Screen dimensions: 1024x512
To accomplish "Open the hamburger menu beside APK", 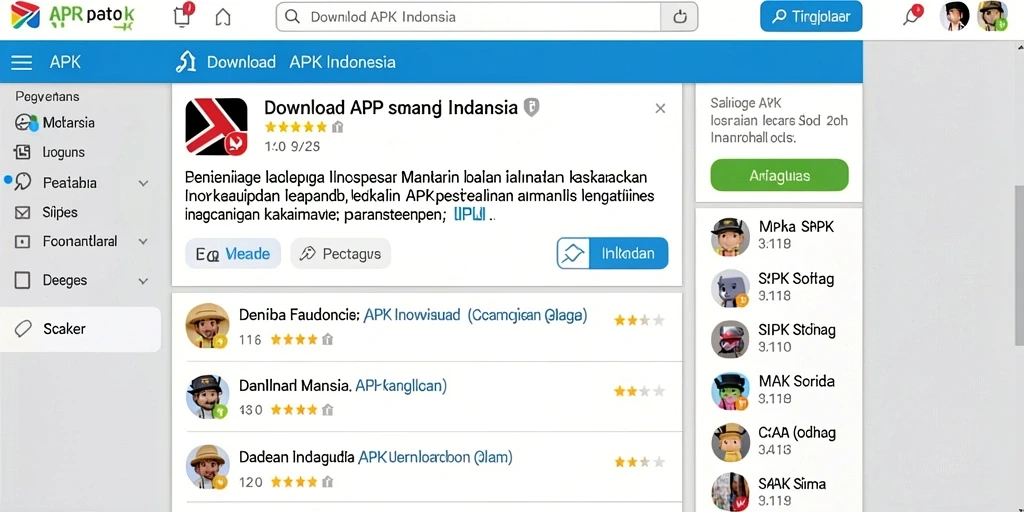I will [22, 62].
